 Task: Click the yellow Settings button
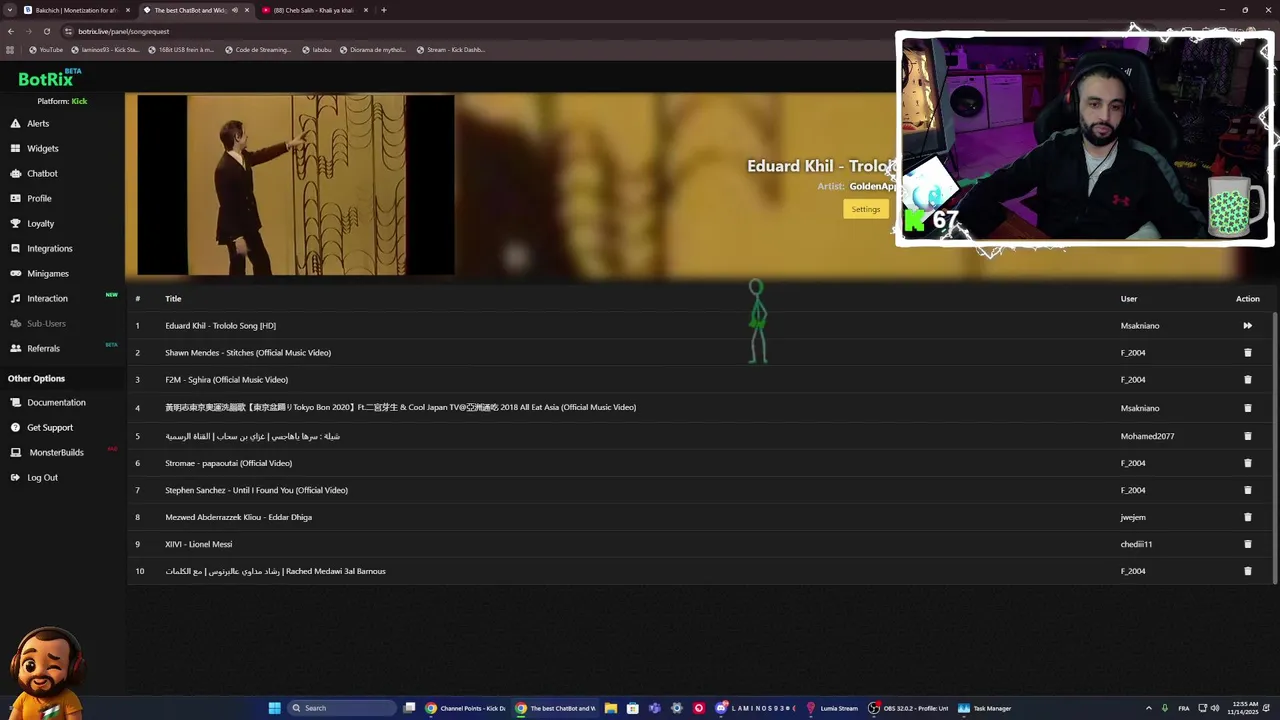[x=865, y=209]
